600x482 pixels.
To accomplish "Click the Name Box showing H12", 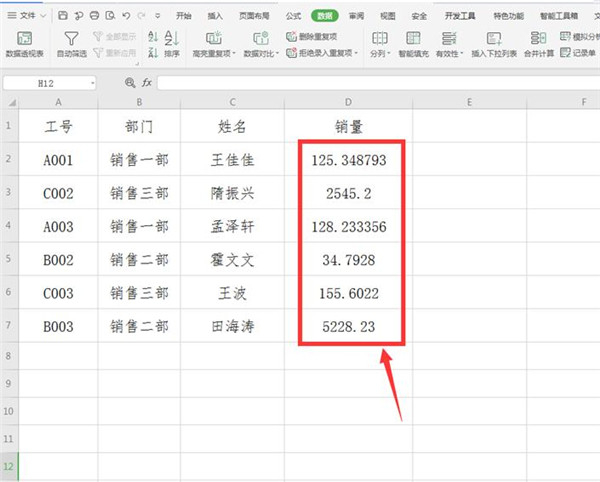I will [50, 83].
